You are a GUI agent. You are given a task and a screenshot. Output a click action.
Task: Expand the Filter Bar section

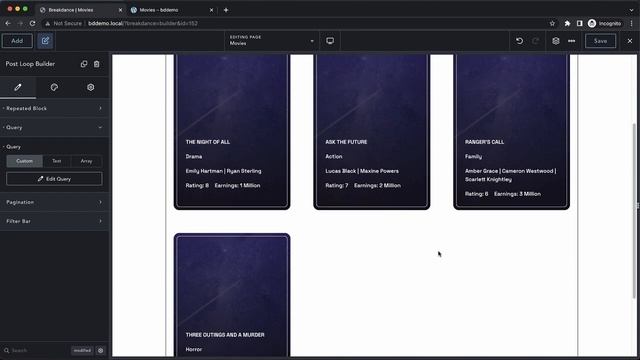(54, 221)
